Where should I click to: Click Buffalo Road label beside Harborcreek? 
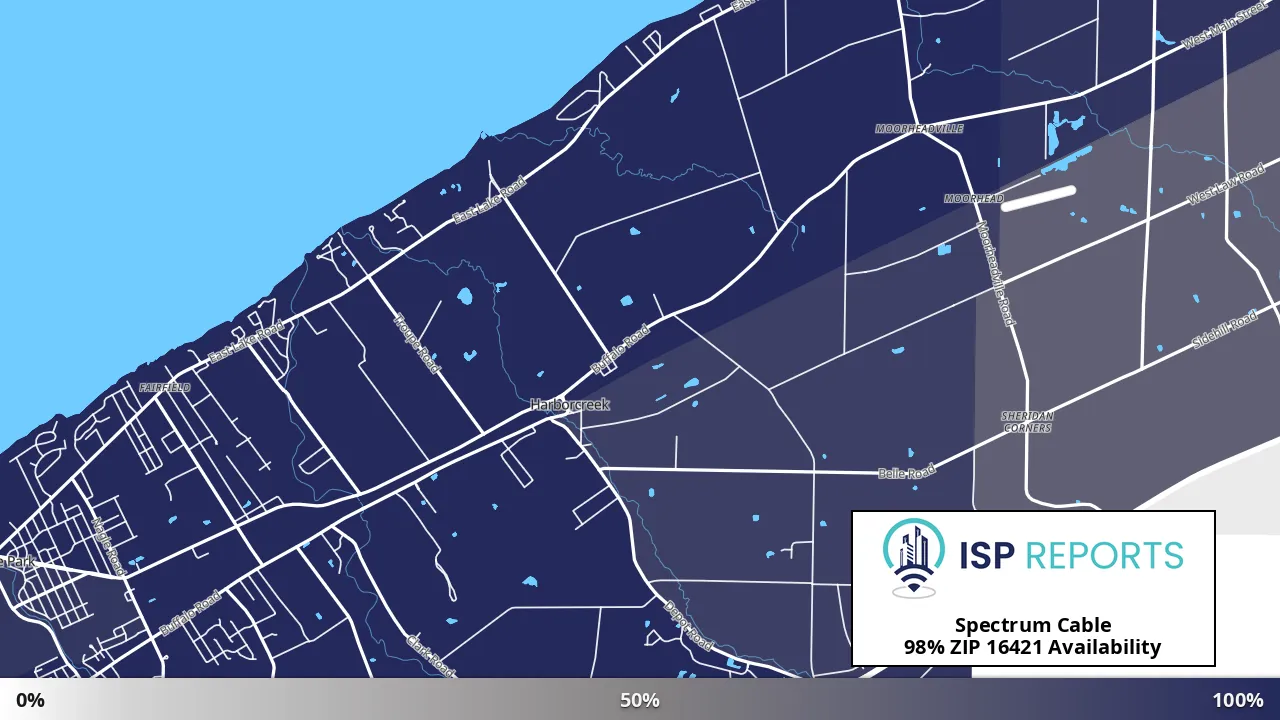tap(621, 349)
